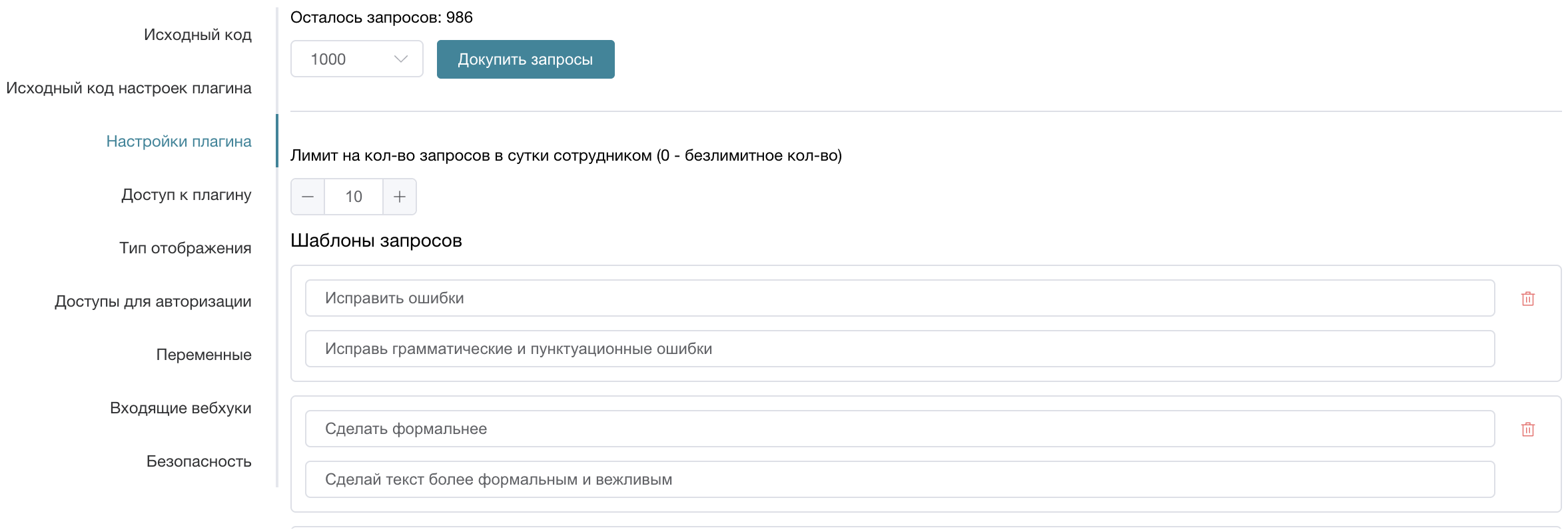Open the "Тип отображения" tab

click(186, 248)
